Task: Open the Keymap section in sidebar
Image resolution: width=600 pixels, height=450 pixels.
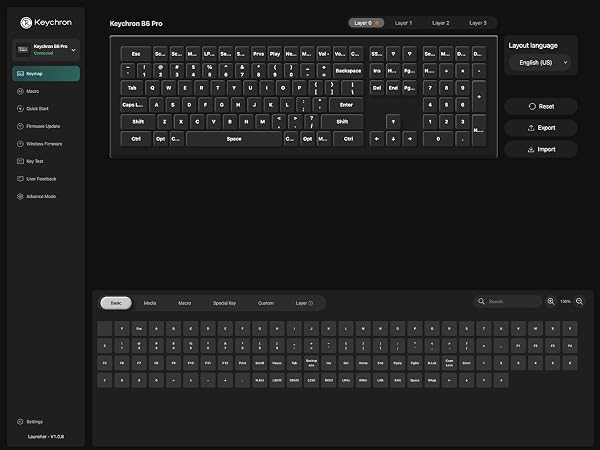Action: (x=46, y=73)
